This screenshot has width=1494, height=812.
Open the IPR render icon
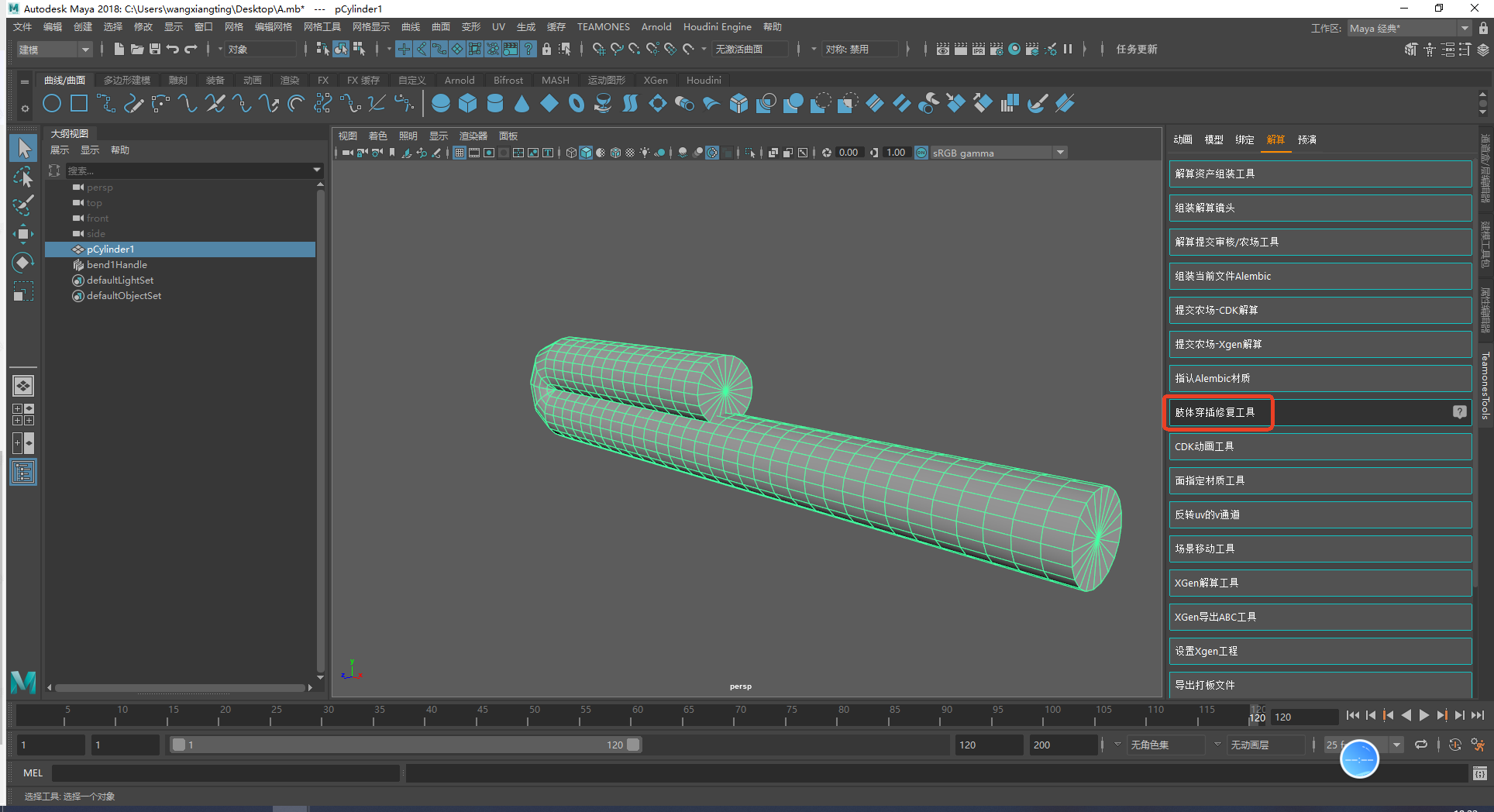(978, 49)
